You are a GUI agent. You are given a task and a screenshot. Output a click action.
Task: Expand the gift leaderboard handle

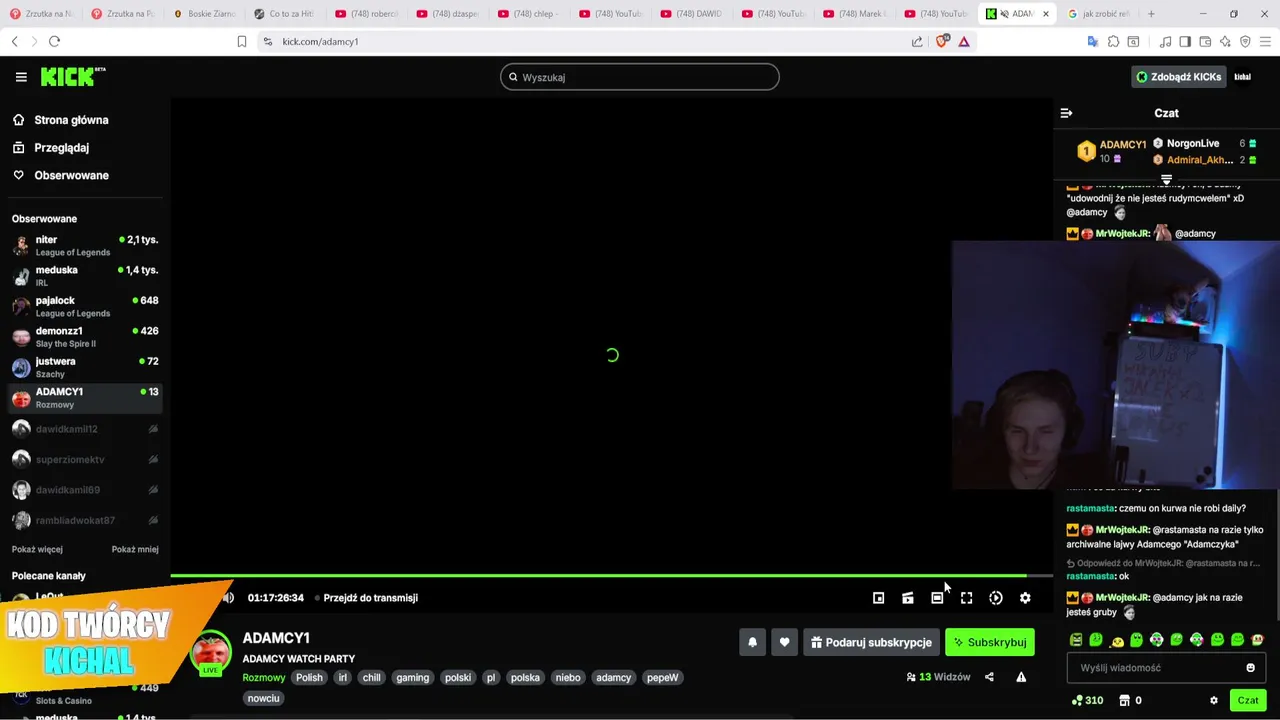tap(1166, 180)
